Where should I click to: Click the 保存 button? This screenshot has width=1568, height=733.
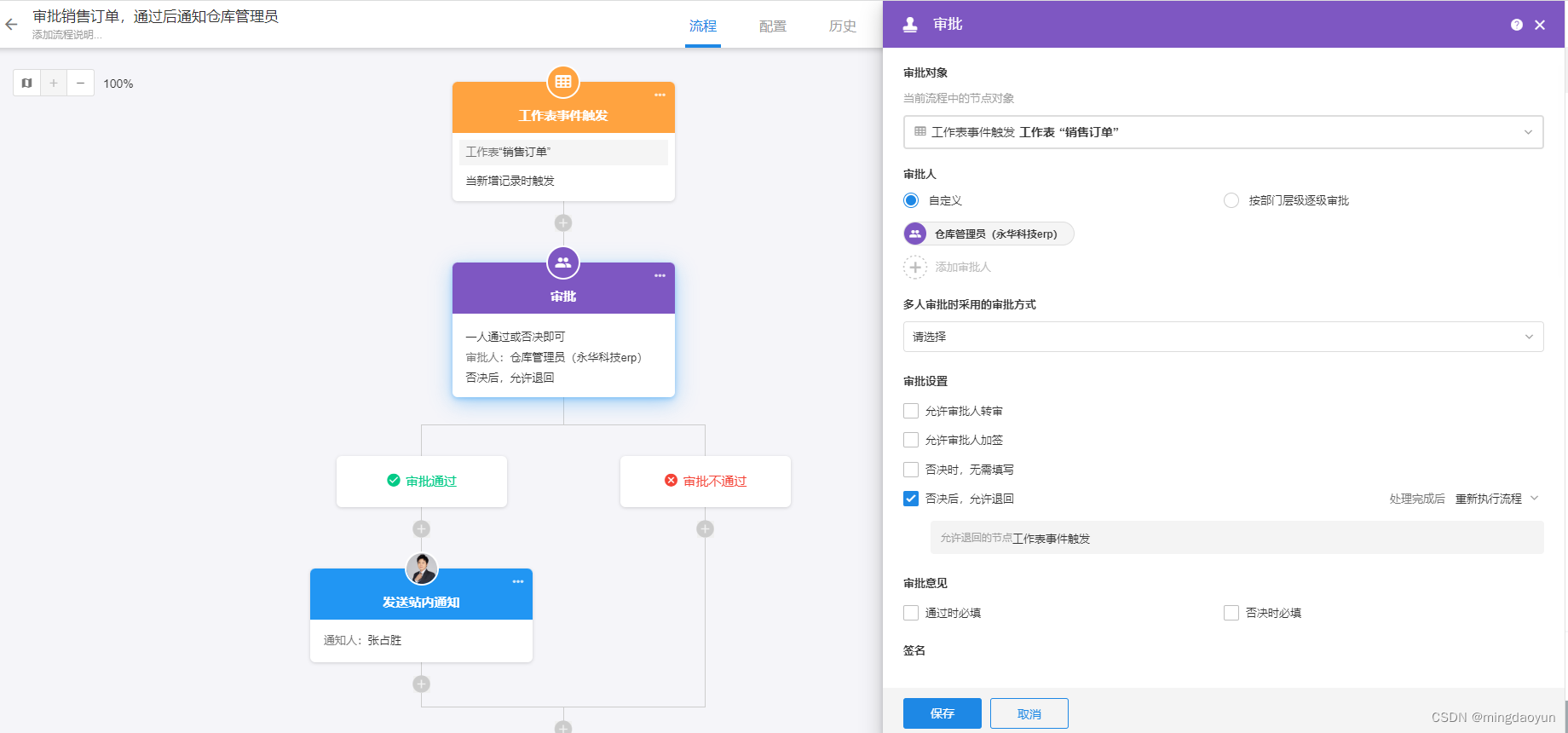click(943, 713)
